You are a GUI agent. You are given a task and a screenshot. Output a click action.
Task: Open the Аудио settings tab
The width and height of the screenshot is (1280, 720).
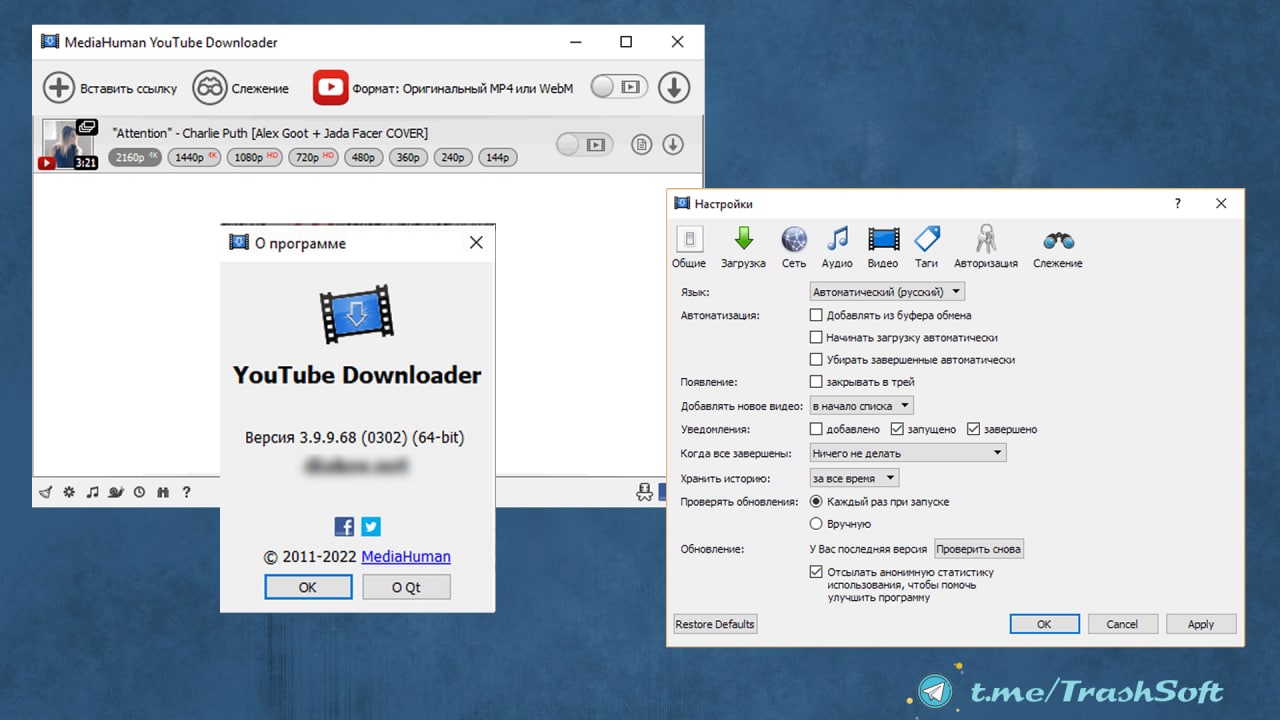point(837,247)
